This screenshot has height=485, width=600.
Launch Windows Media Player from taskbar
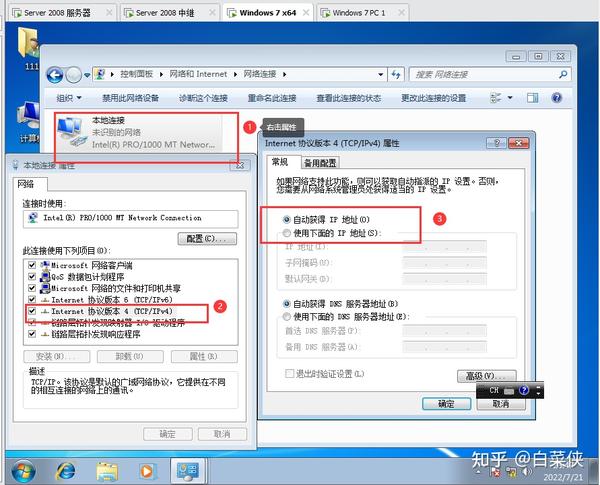pos(147,471)
